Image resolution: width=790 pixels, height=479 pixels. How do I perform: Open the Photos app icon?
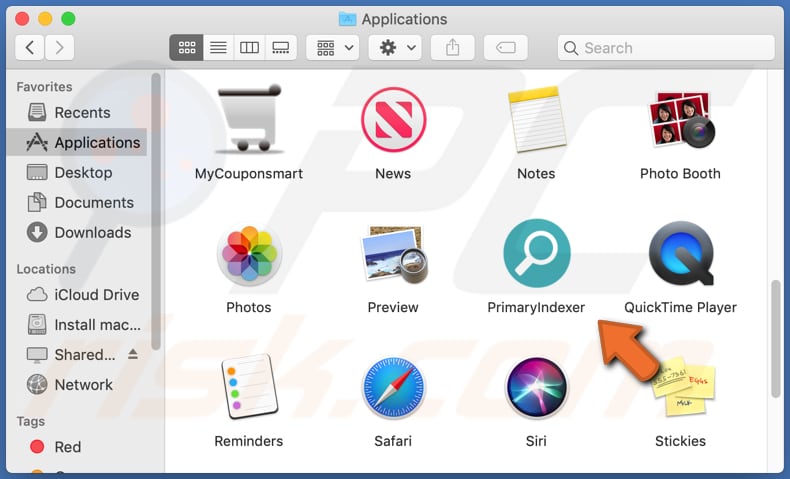click(x=248, y=255)
